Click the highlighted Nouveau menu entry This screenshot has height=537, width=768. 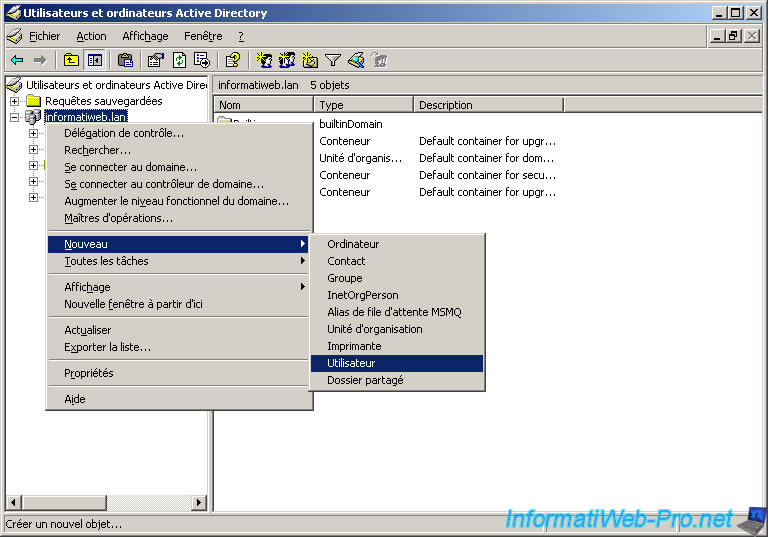178,244
